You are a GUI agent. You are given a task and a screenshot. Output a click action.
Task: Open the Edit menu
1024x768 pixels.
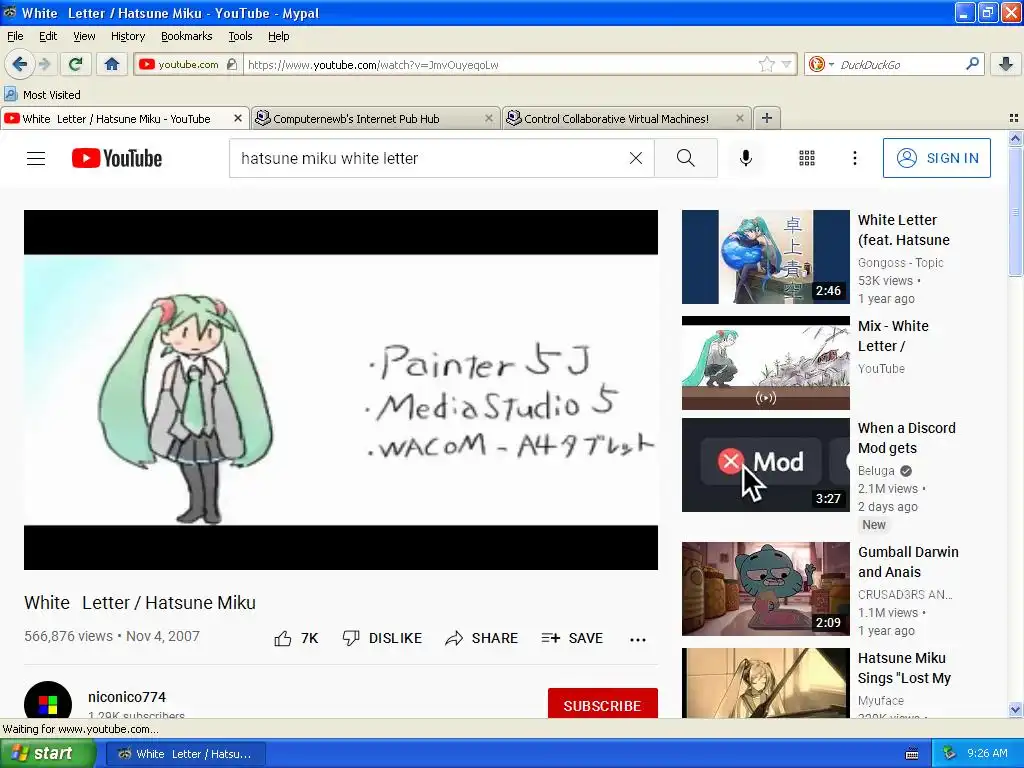click(x=48, y=36)
